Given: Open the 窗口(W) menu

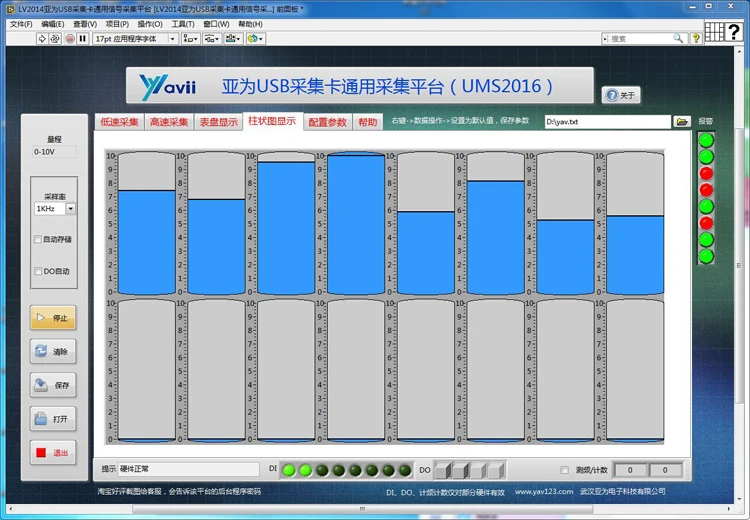Looking at the screenshot, I should (x=216, y=24).
